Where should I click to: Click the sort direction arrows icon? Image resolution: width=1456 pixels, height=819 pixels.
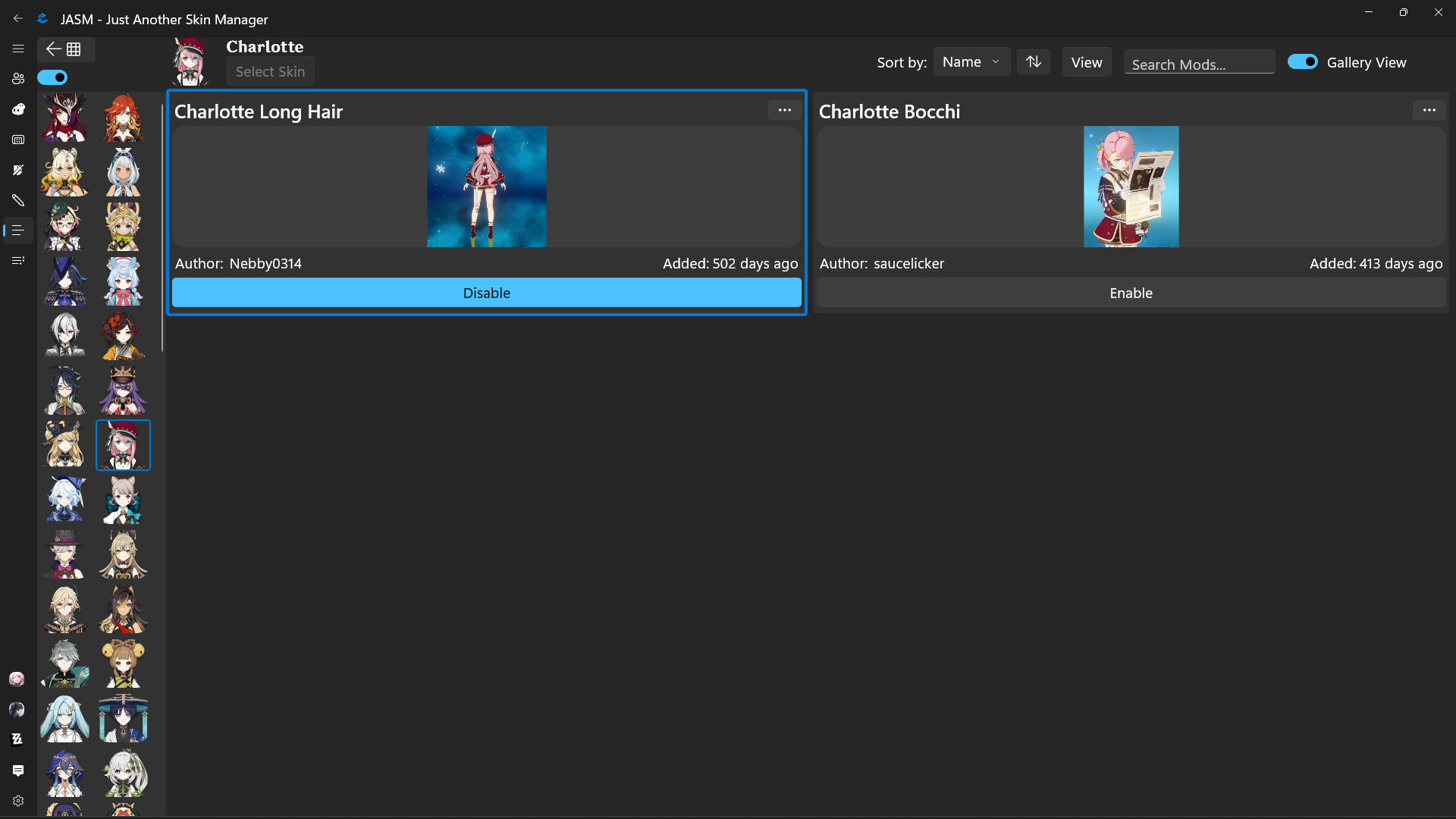pyautogui.click(x=1033, y=61)
